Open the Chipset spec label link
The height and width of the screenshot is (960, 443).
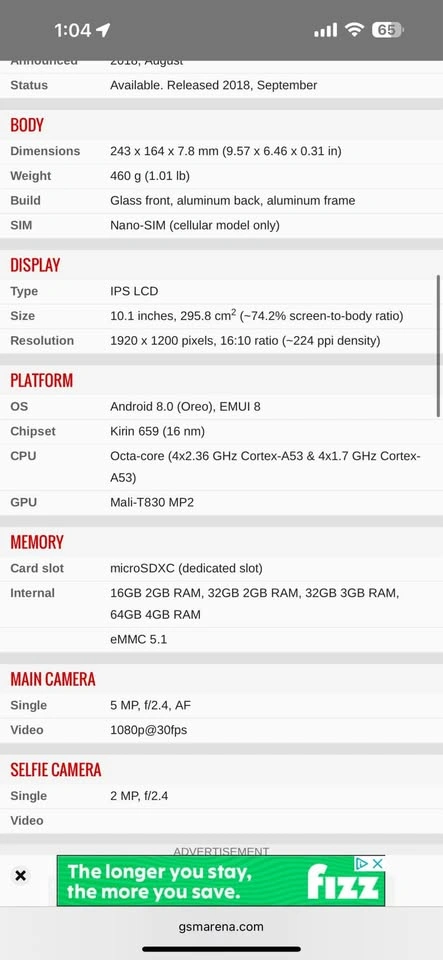pyautogui.click(x=33, y=431)
